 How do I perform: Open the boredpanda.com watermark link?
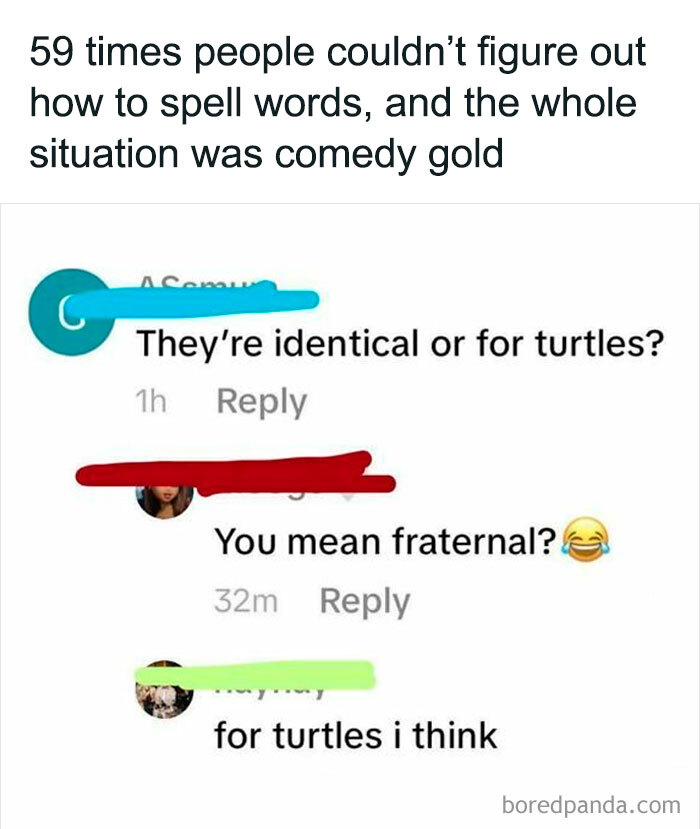click(x=591, y=805)
